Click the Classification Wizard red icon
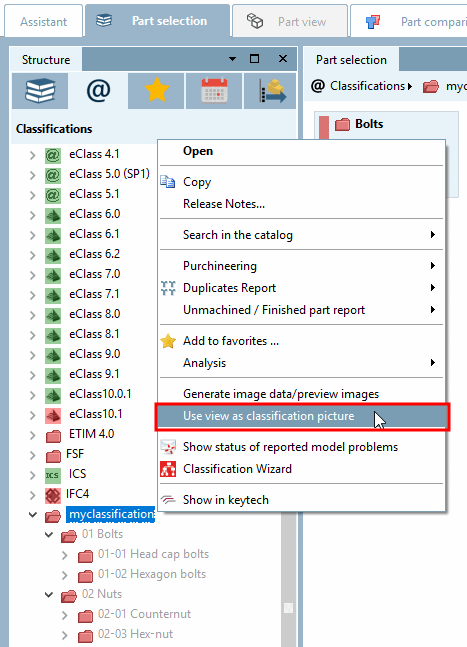 [168, 469]
